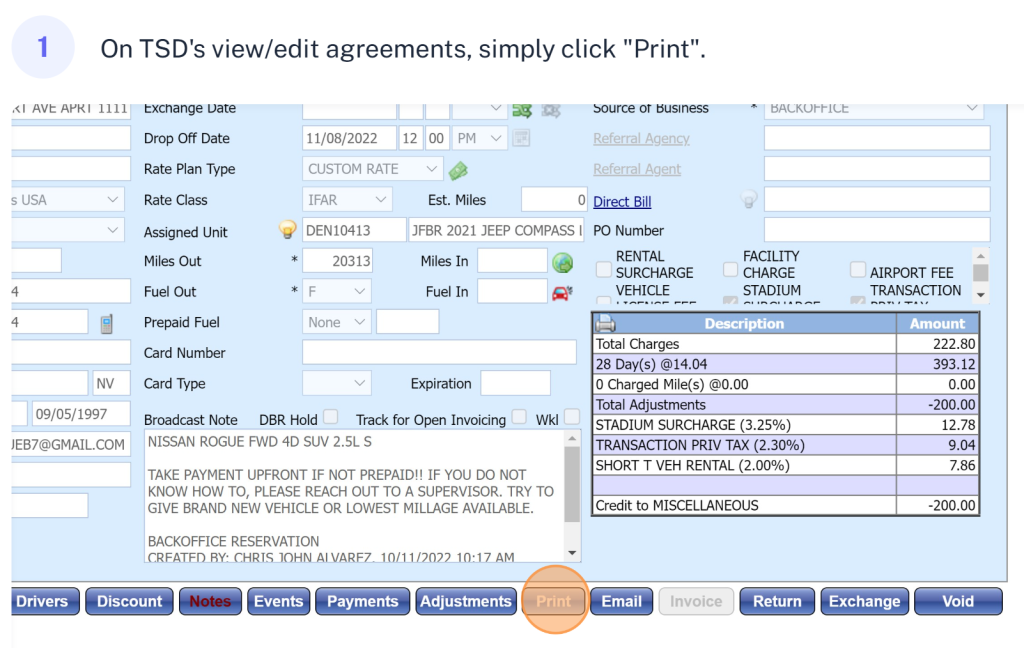Click the mobile phone icon beside the phone field

click(106, 322)
